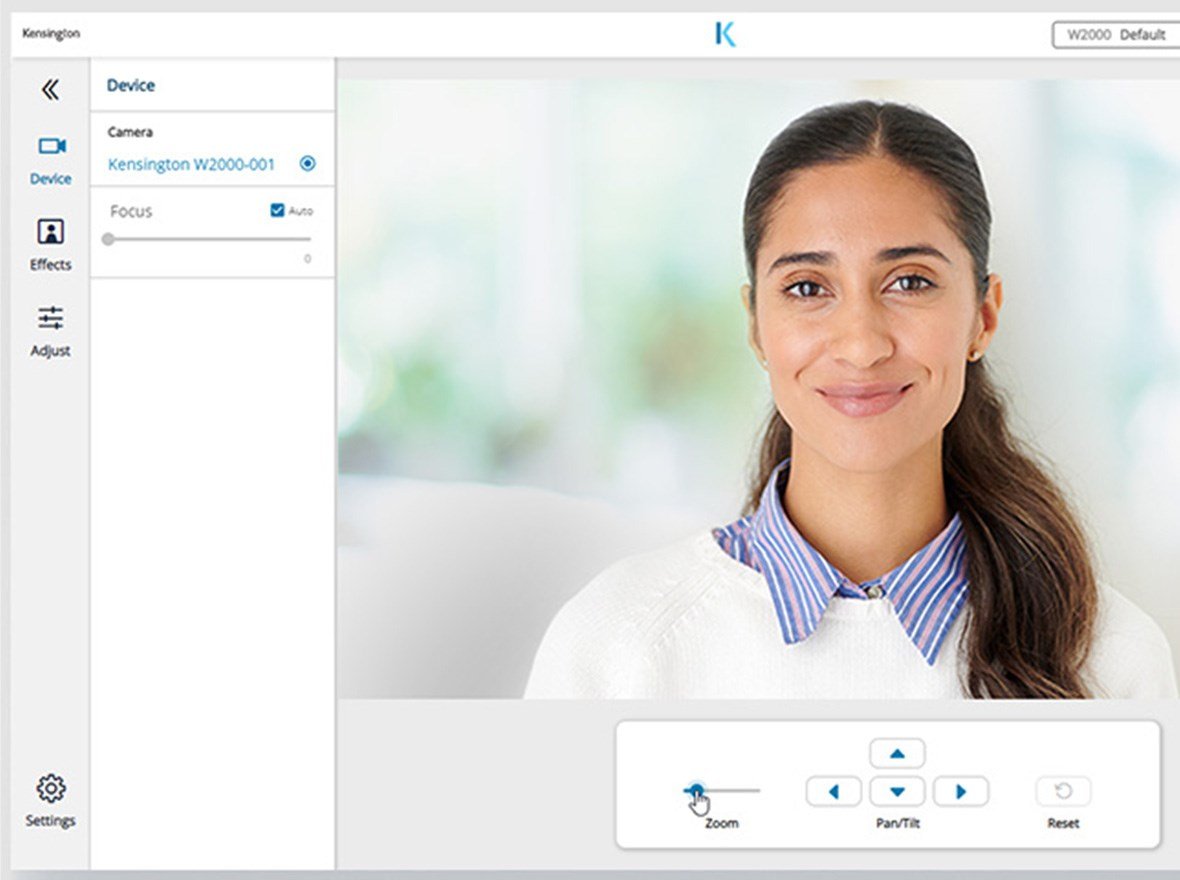Select the Kensington W2000-001 radio button
Screen dimensions: 1180x880
click(x=309, y=163)
